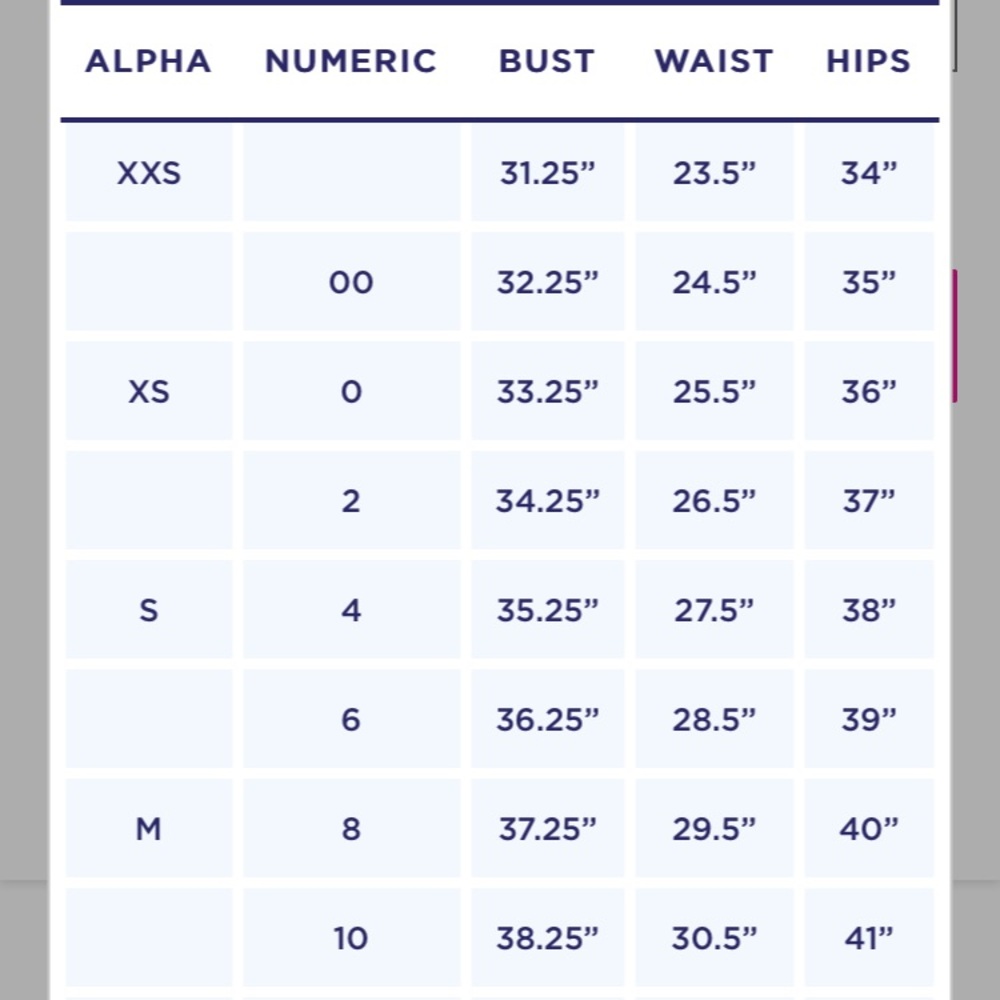Click the 39" hips measurement
1000x1000 pixels.
[x=868, y=719]
